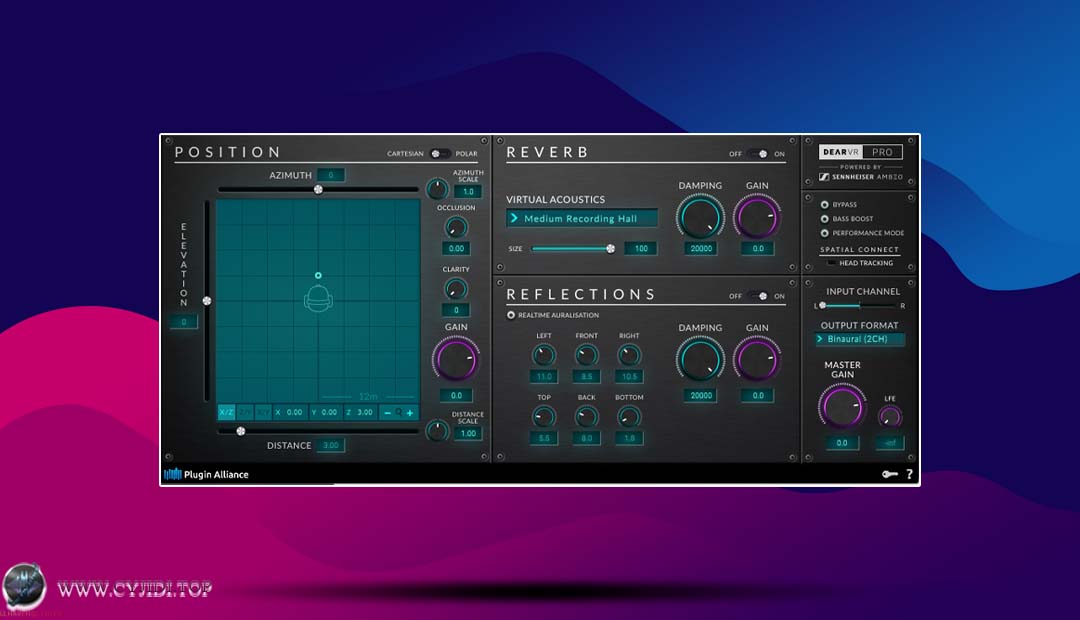Click the Reflections Damping knob
Screen dimensions: 1080x620
tap(700, 360)
